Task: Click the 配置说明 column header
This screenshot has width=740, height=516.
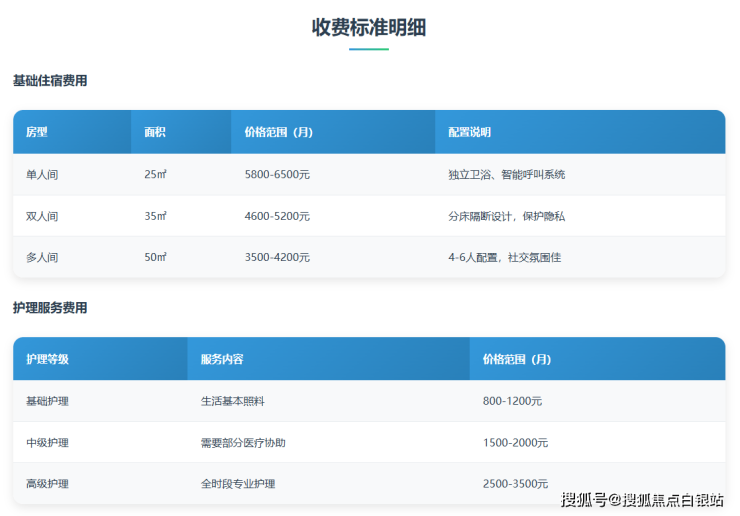Action: pos(469,132)
